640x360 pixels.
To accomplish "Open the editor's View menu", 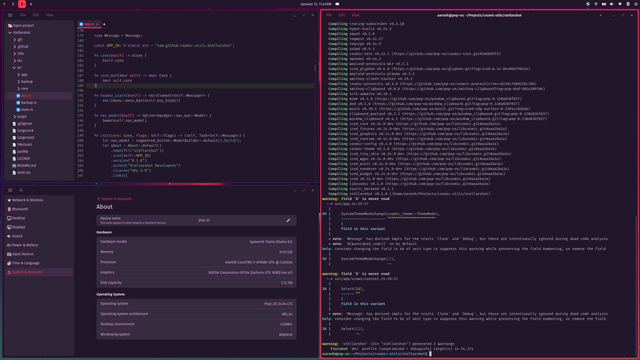I will click(49, 15).
